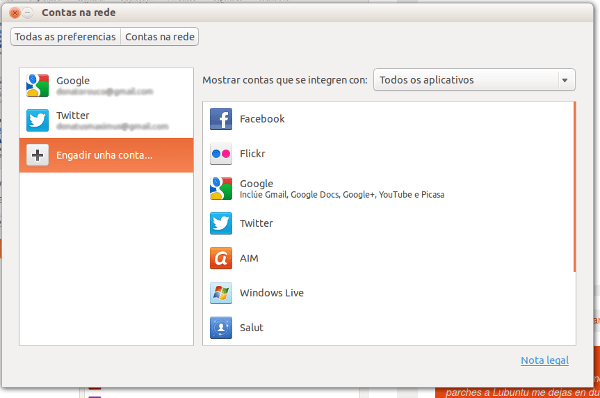
Task: Choose the Windows Live provider label
Action: [x=272, y=293]
